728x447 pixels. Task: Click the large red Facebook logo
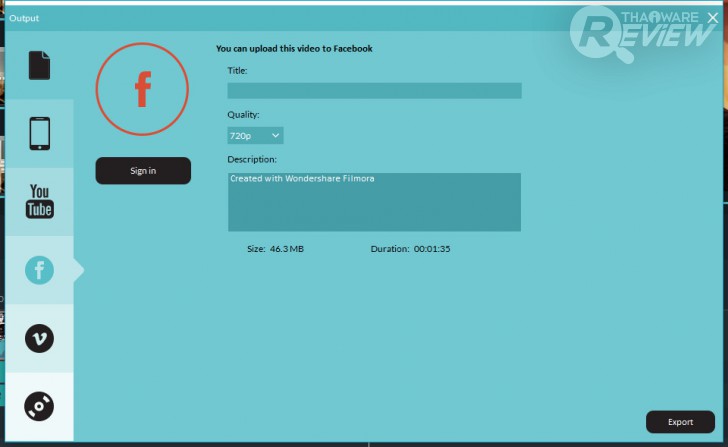click(143, 89)
